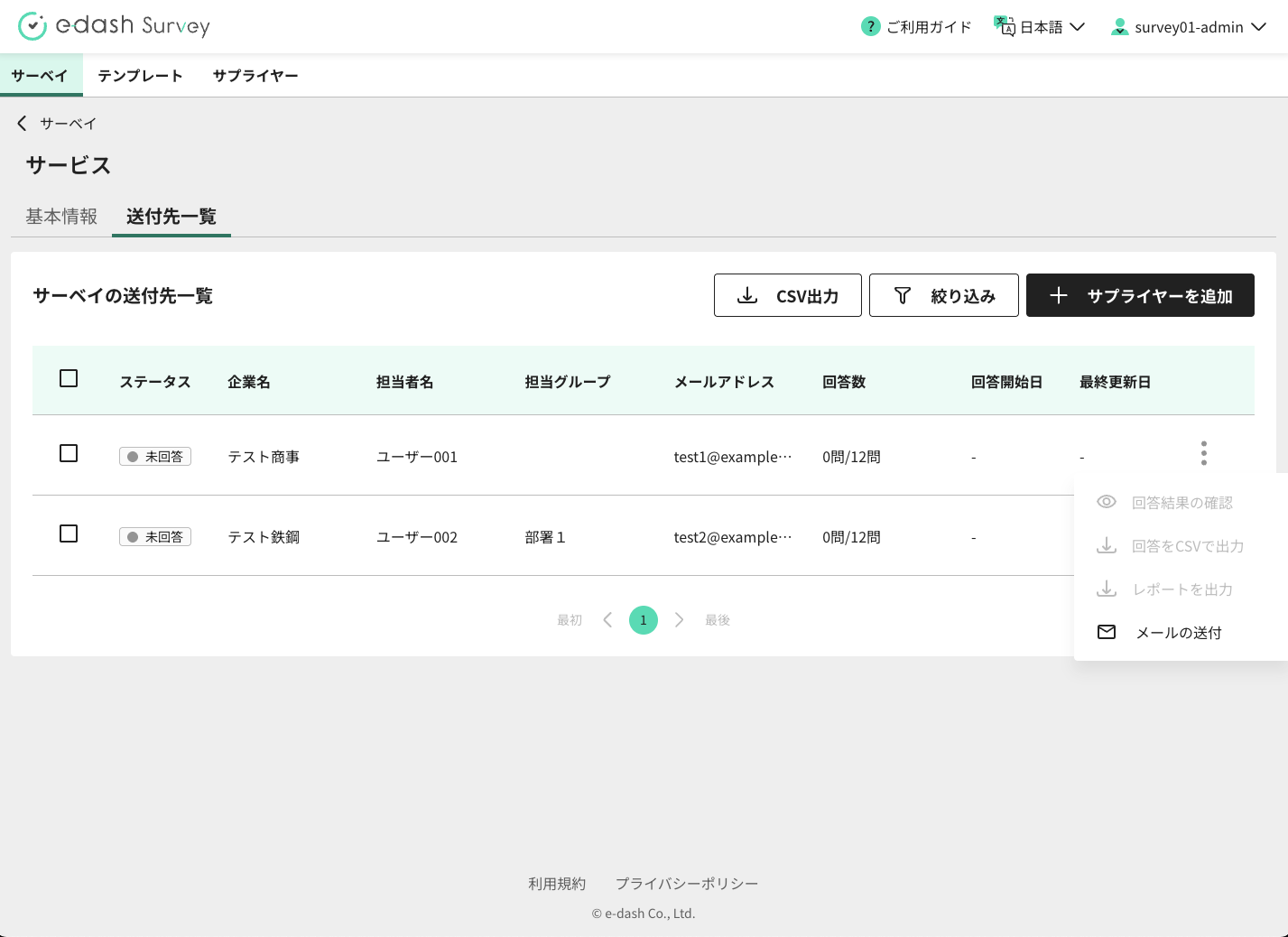Check the テスト鉄鋼 row checkbox
Screen dimensions: 1288x937
(x=69, y=534)
